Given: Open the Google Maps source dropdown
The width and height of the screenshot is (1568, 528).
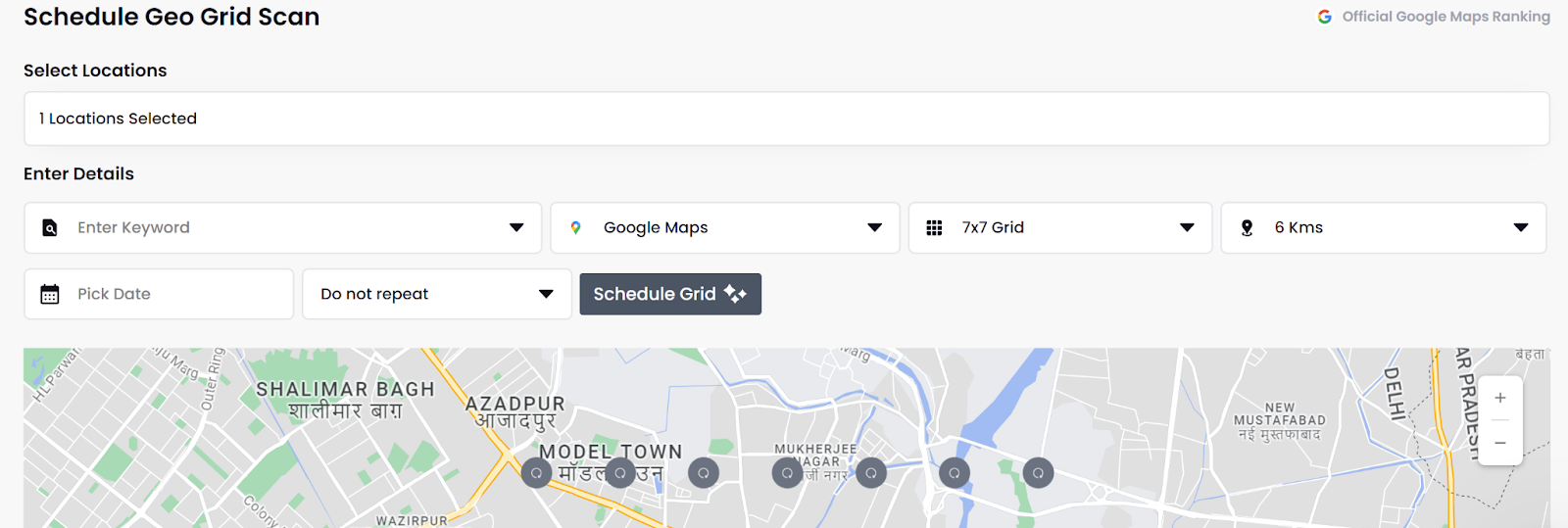Looking at the screenshot, I should (x=725, y=227).
